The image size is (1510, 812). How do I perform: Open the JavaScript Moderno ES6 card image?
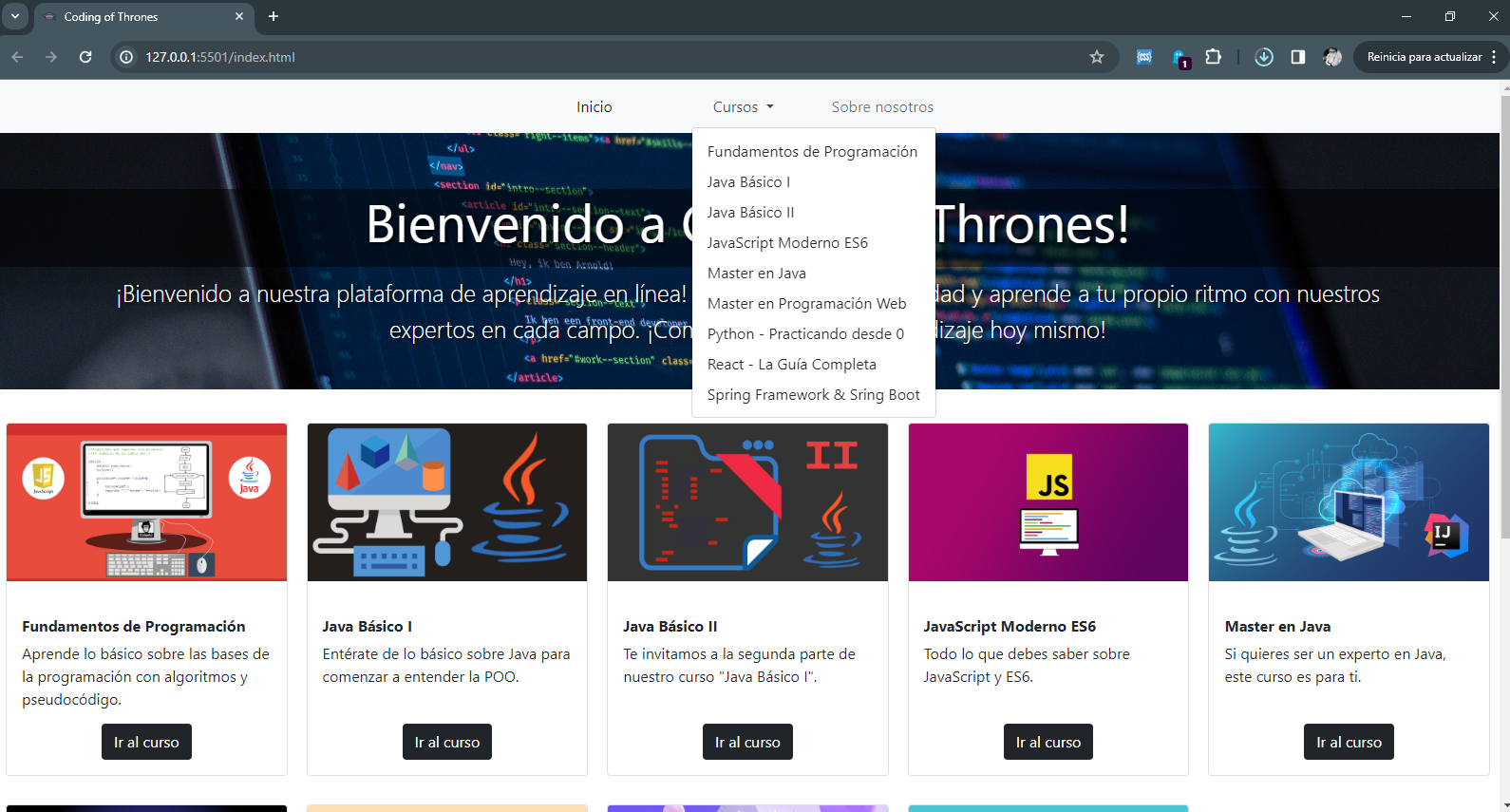click(1048, 502)
